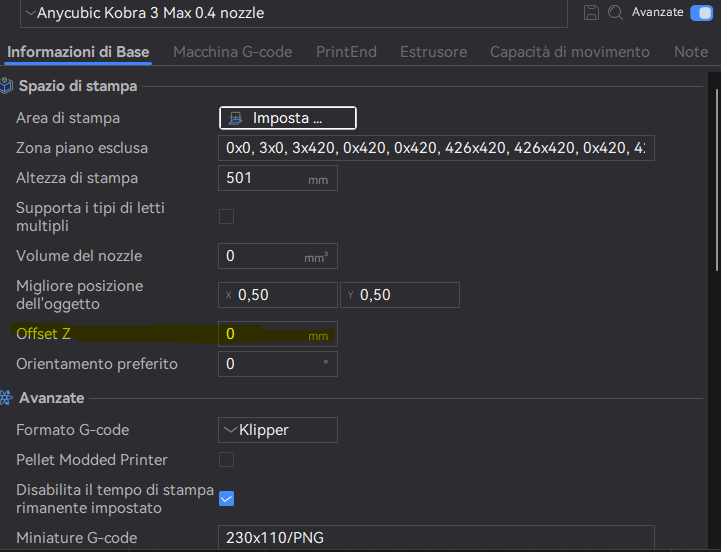
Task: Edit the Altezza di stampa value 501
Action: (x=278, y=178)
